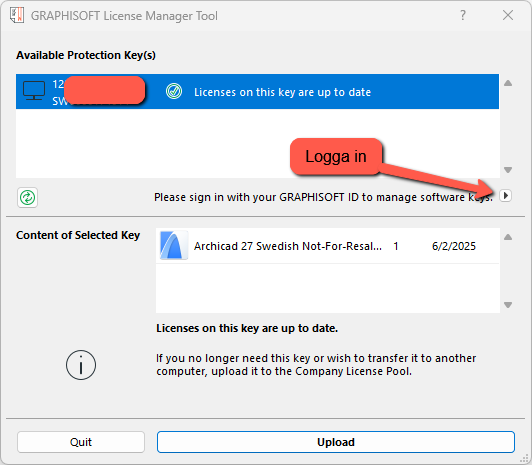Open the sign-in arrow button
The width and height of the screenshot is (532, 465).
click(506, 196)
